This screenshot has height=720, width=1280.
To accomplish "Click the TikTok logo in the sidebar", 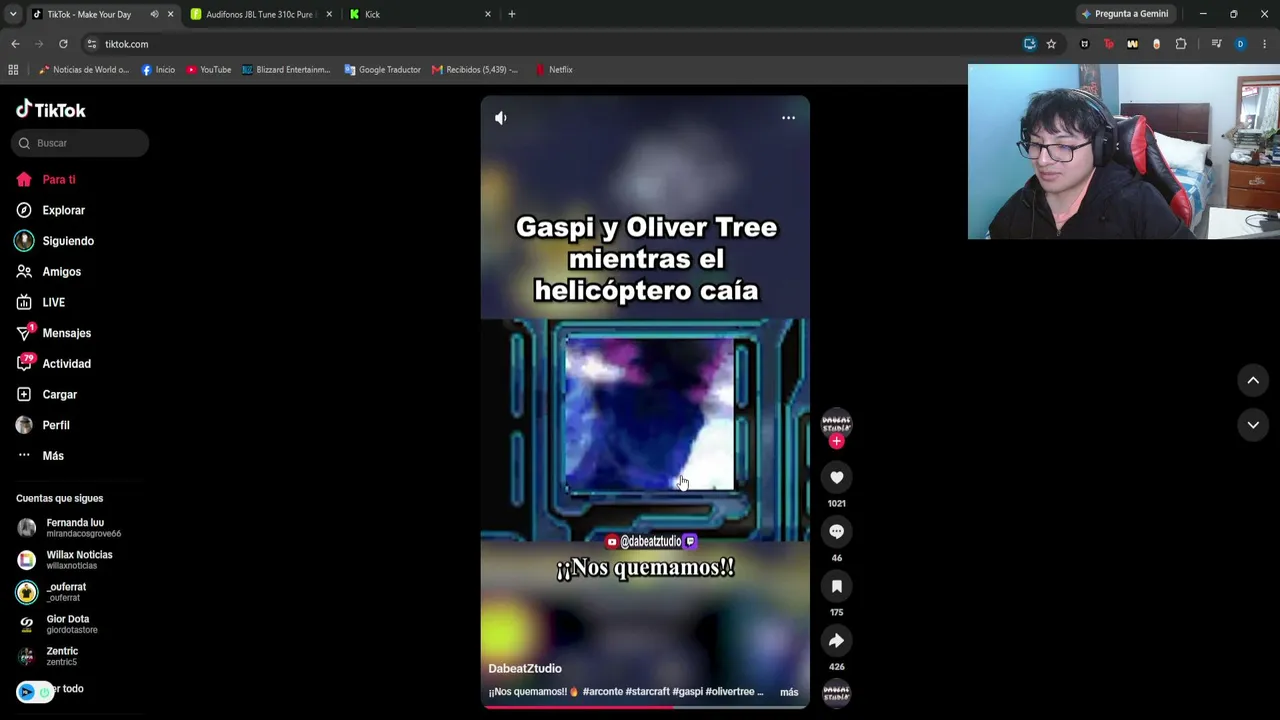I will pos(51,110).
